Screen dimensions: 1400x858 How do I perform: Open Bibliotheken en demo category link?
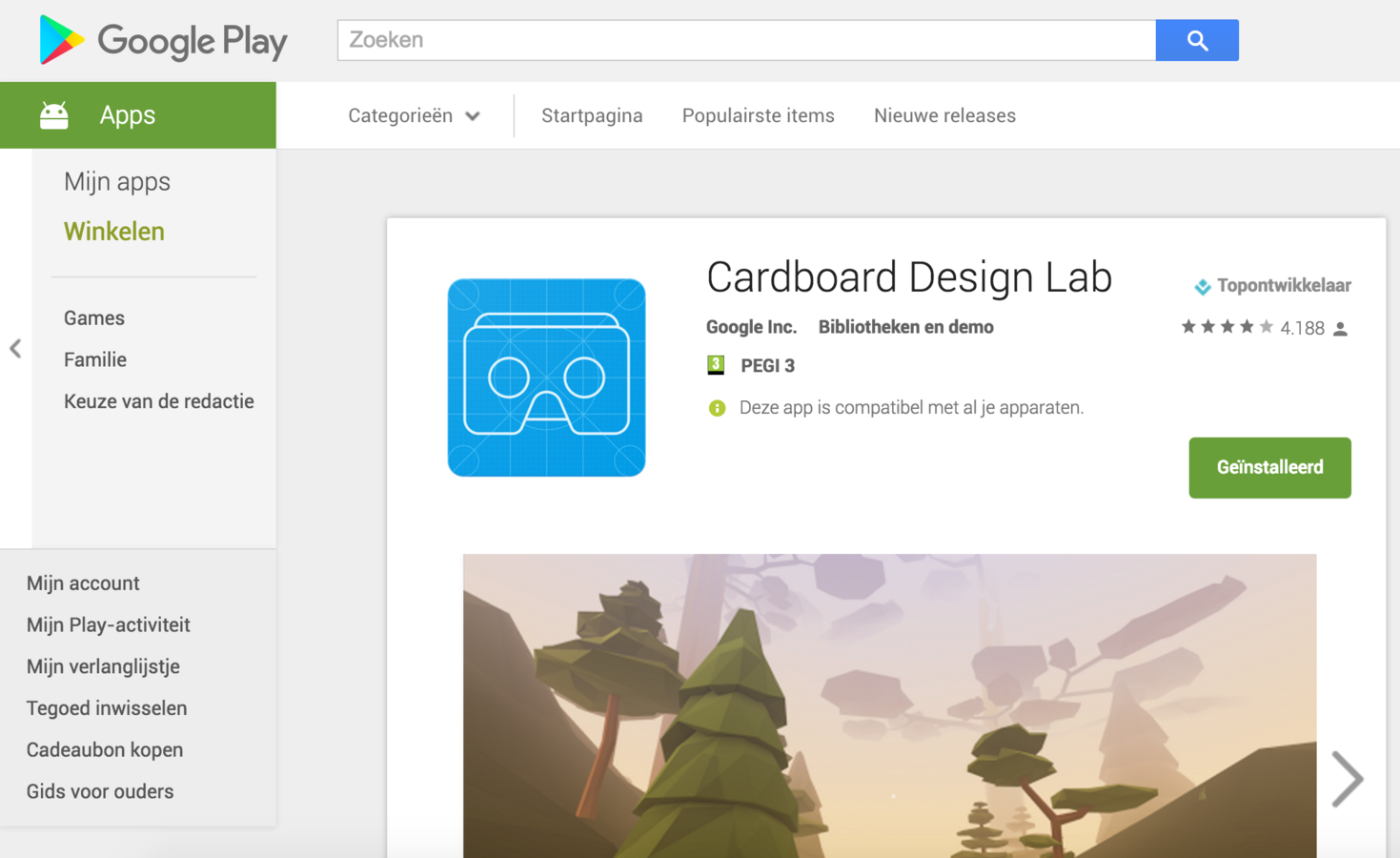click(905, 327)
